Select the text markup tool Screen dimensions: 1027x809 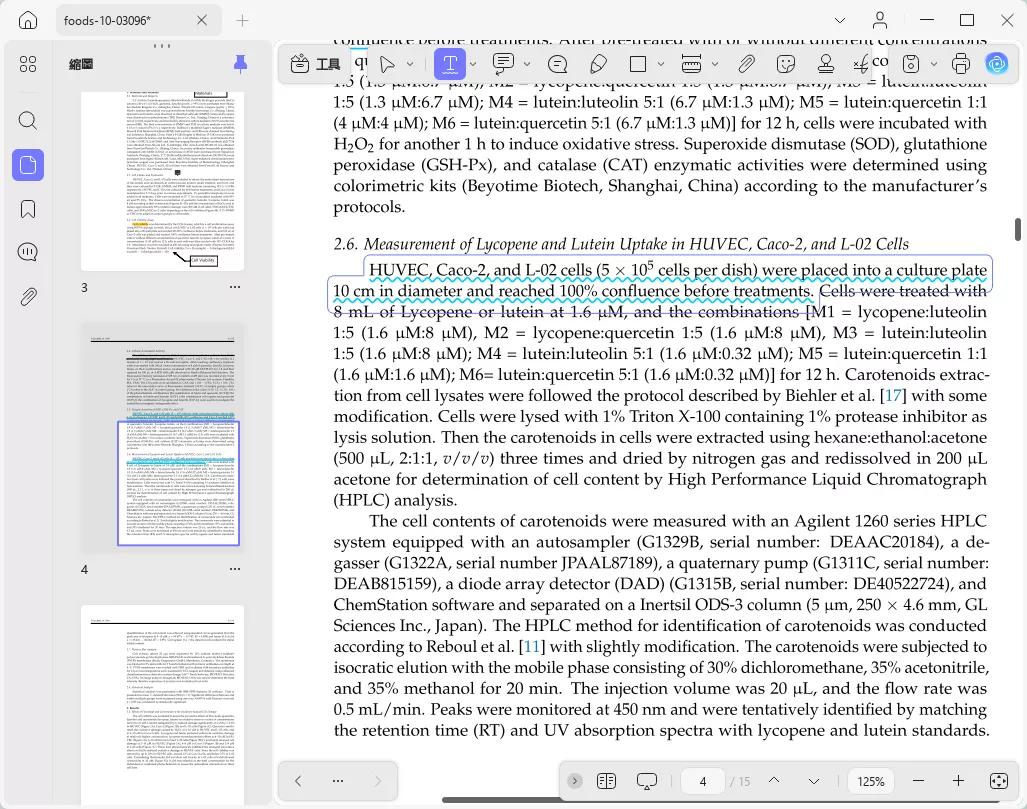coord(450,64)
